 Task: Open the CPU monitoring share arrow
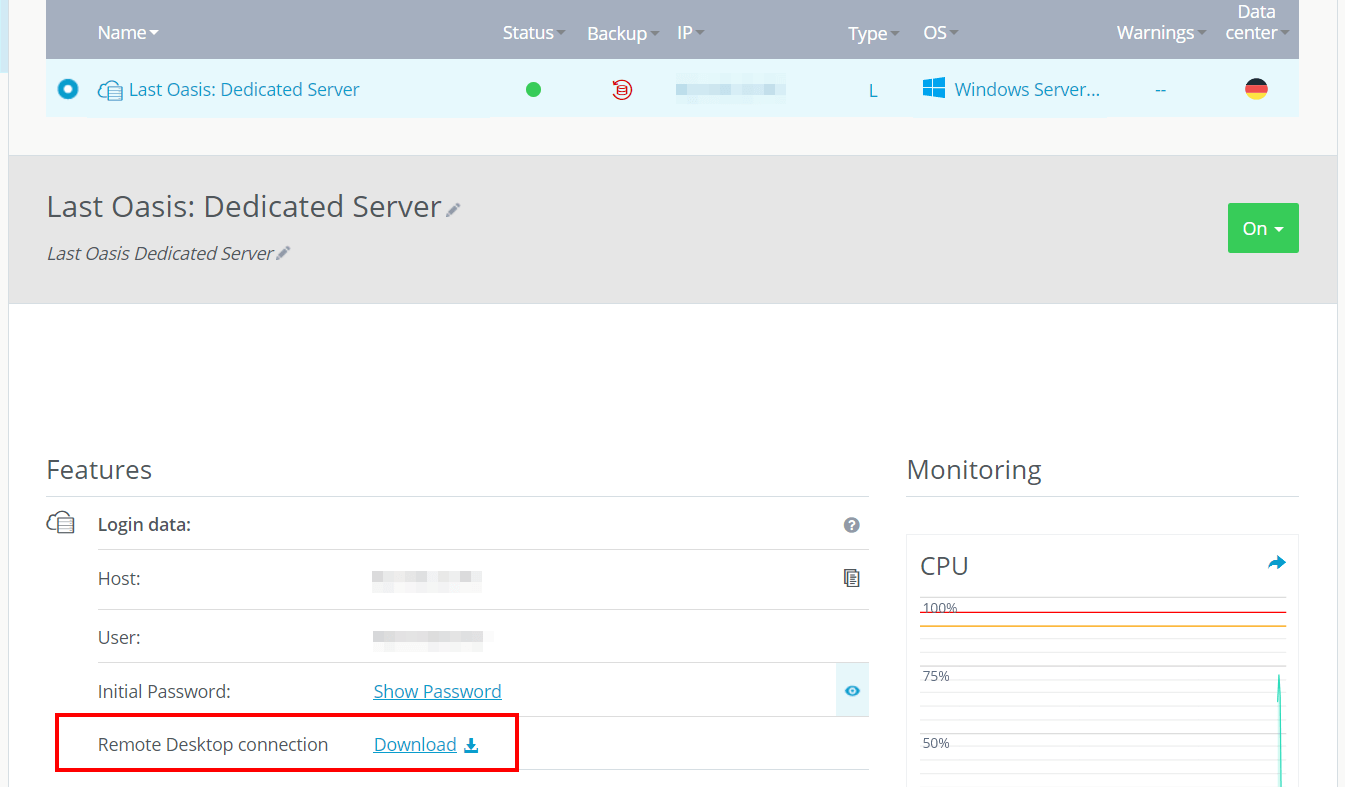click(1276, 563)
